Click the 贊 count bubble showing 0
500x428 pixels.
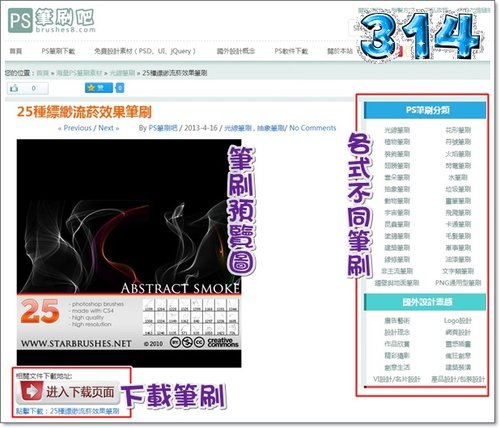click(x=120, y=88)
